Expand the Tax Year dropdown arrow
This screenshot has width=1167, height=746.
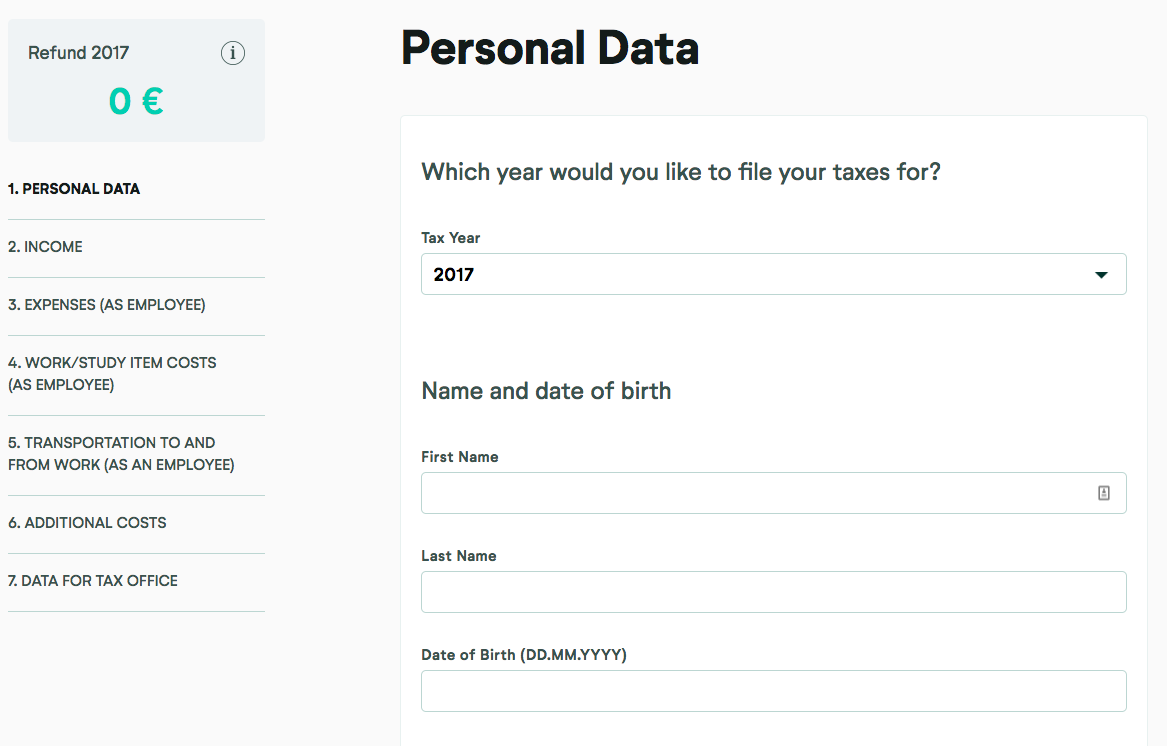coord(1101,275)
